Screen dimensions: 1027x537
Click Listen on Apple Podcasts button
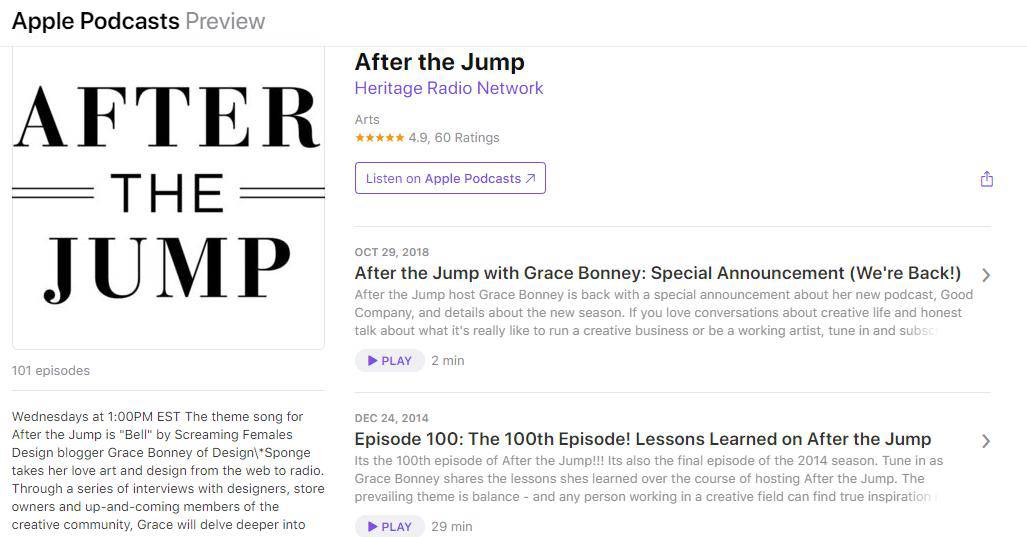point(450,178)
